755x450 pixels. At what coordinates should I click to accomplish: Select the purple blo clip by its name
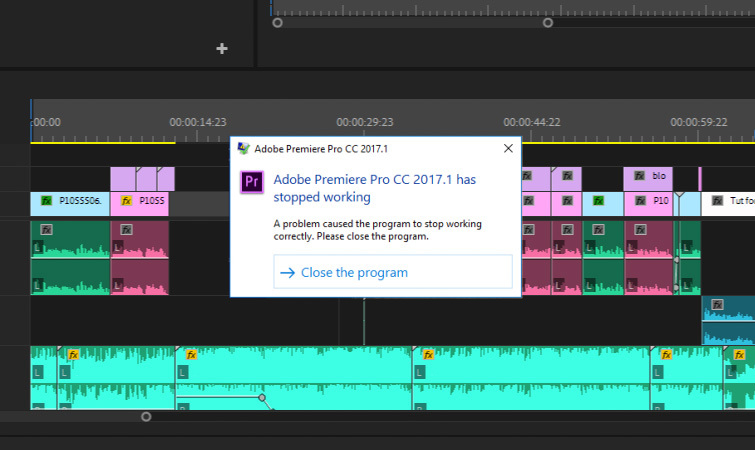pos(659,176)
